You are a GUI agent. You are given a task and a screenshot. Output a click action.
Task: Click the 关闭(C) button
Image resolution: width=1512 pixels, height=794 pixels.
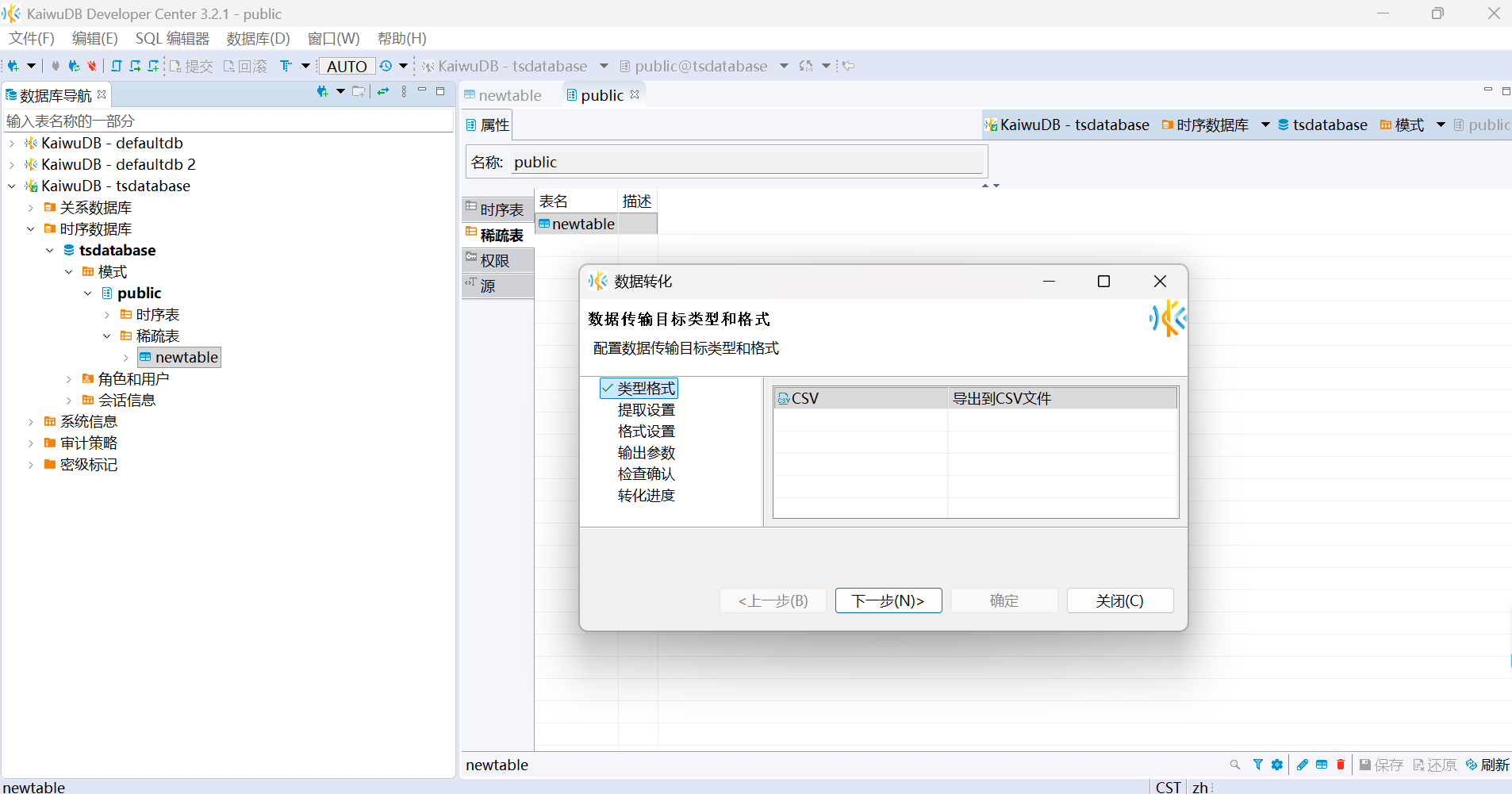(1120, 600)
